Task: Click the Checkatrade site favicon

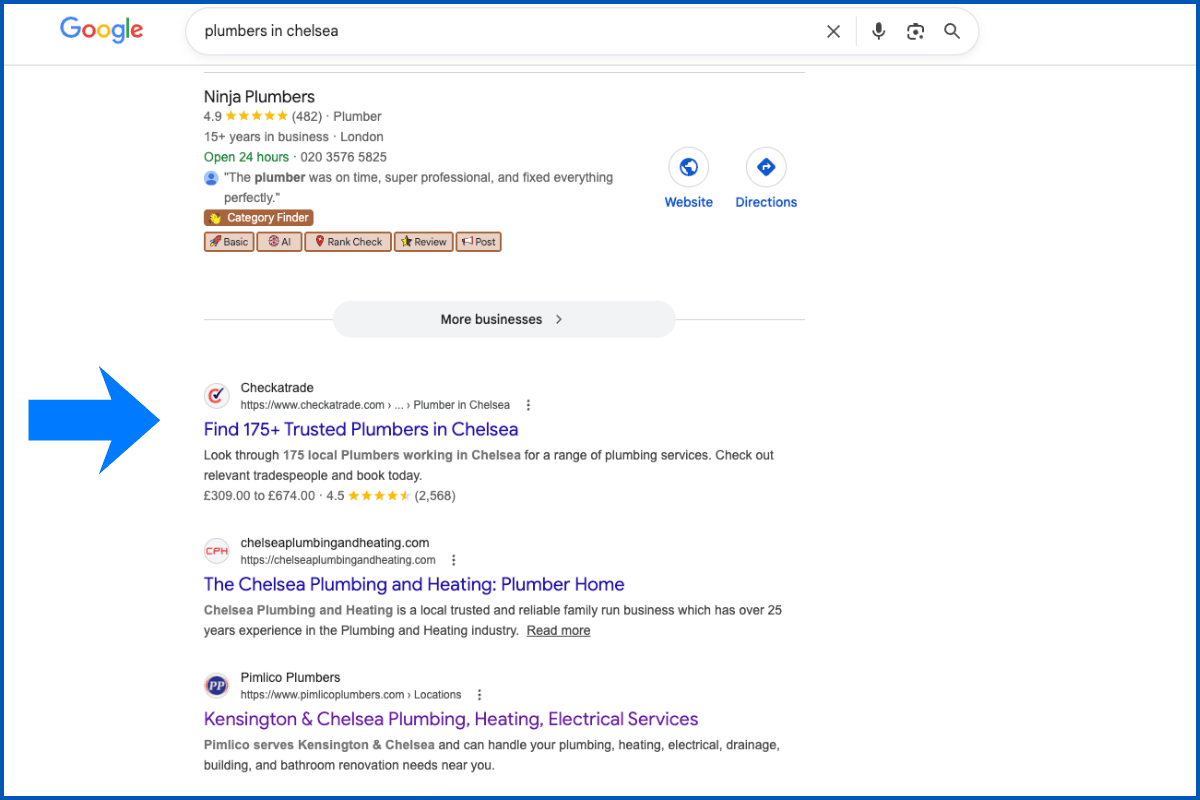Action: [x=216, y=395]
